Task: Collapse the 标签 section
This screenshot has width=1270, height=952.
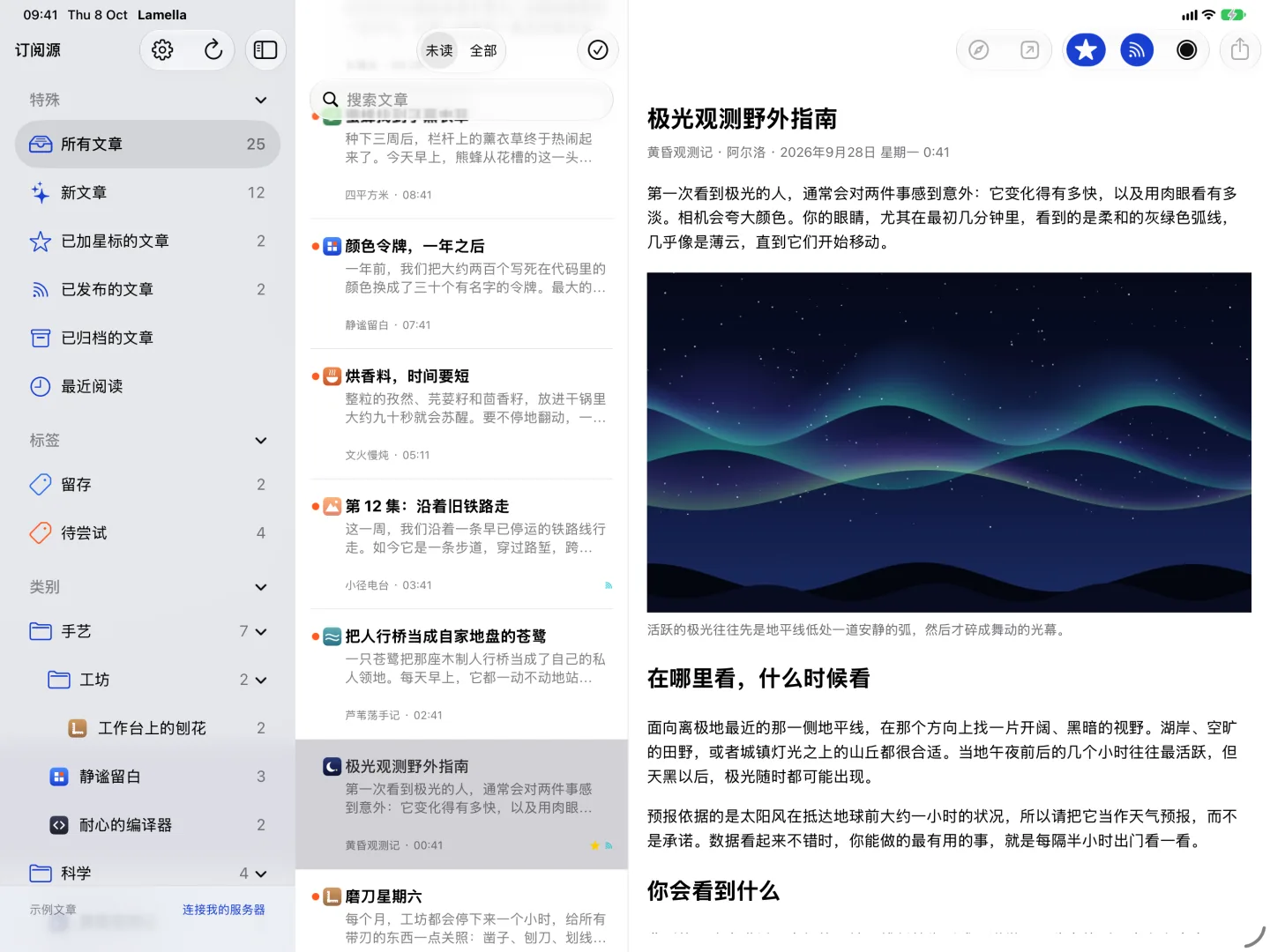Action: tap(261, 441)
